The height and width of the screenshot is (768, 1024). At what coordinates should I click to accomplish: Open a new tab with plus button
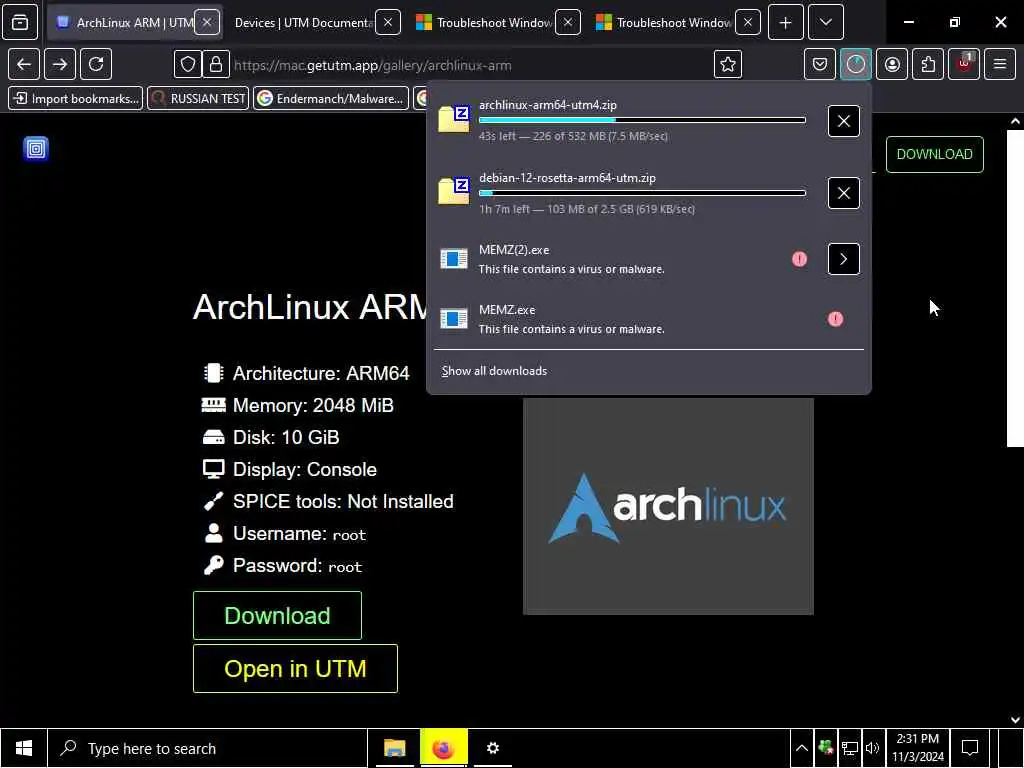coord(786,23)
